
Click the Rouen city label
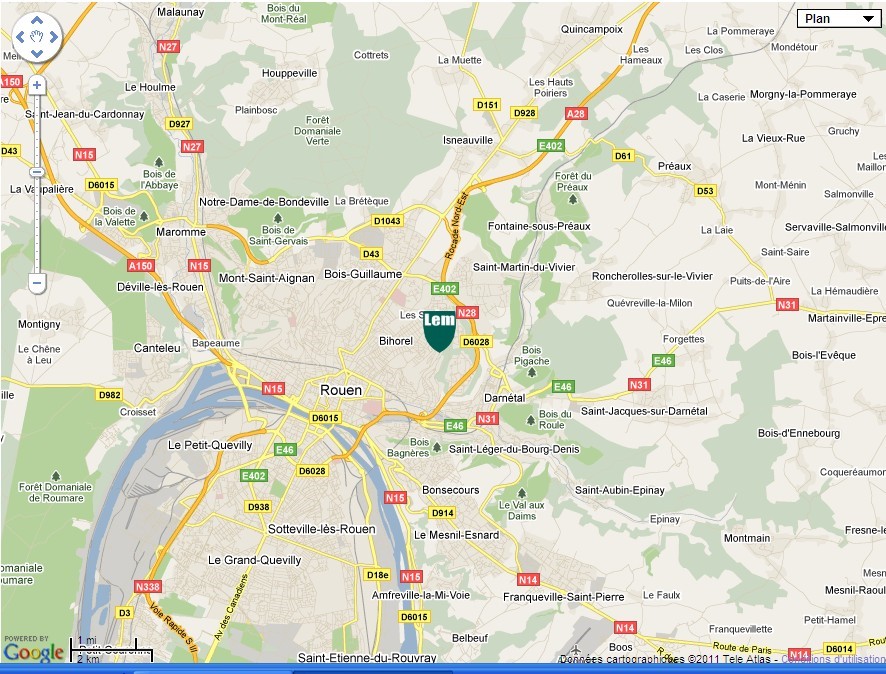tap(340, 390)
